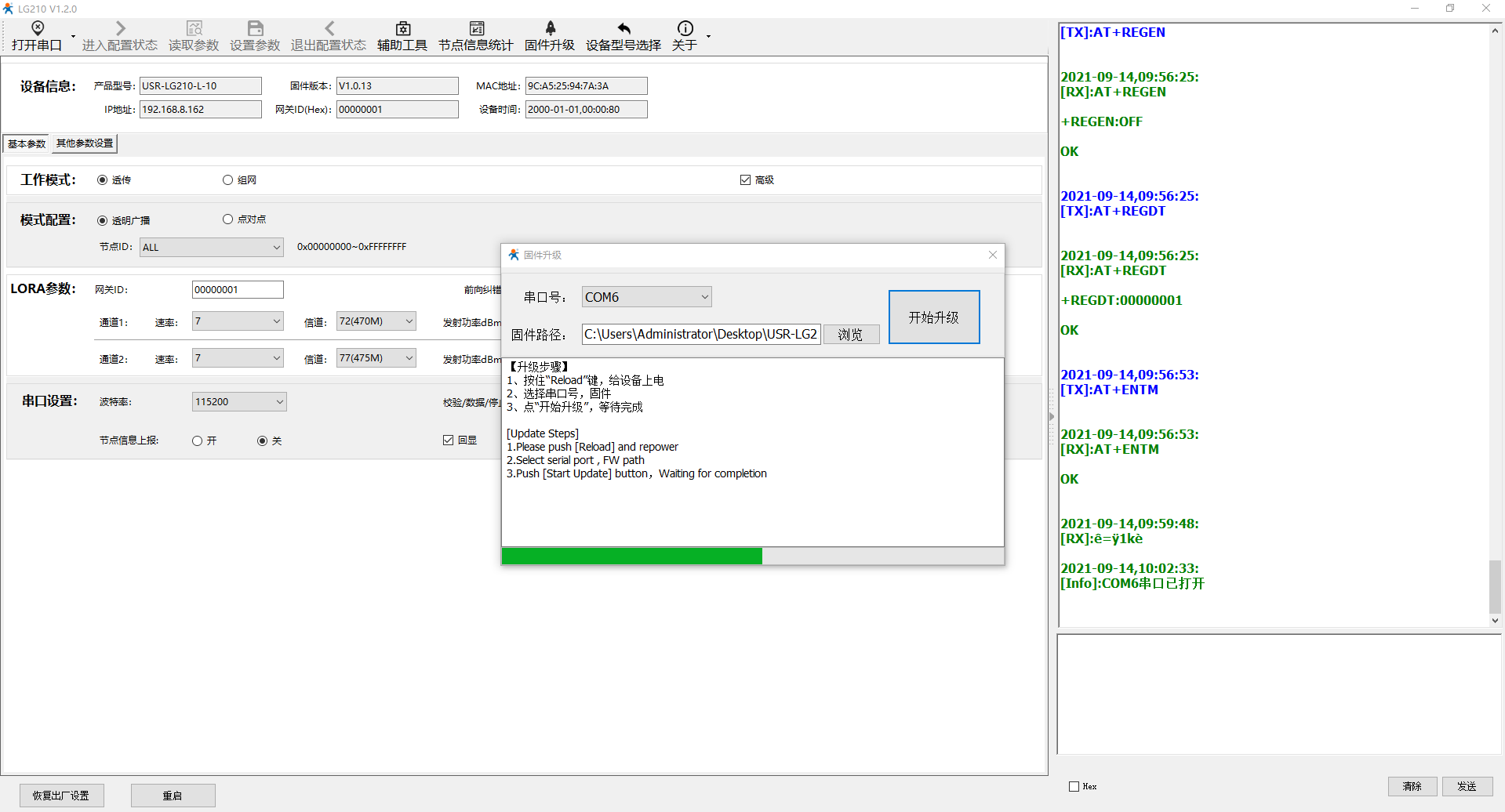Click the 打开串口 (open serial port) icon
1505x812 pixels.
(x=37, y=29)
